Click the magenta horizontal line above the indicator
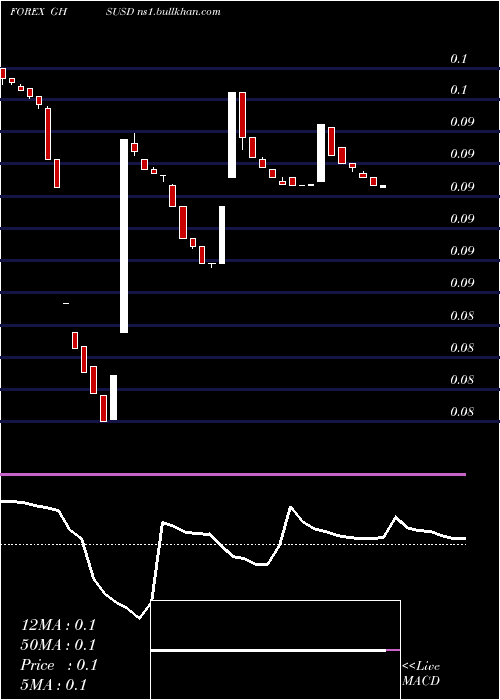Viewport: 500px width, 700px height. click(x=233, y=474)
